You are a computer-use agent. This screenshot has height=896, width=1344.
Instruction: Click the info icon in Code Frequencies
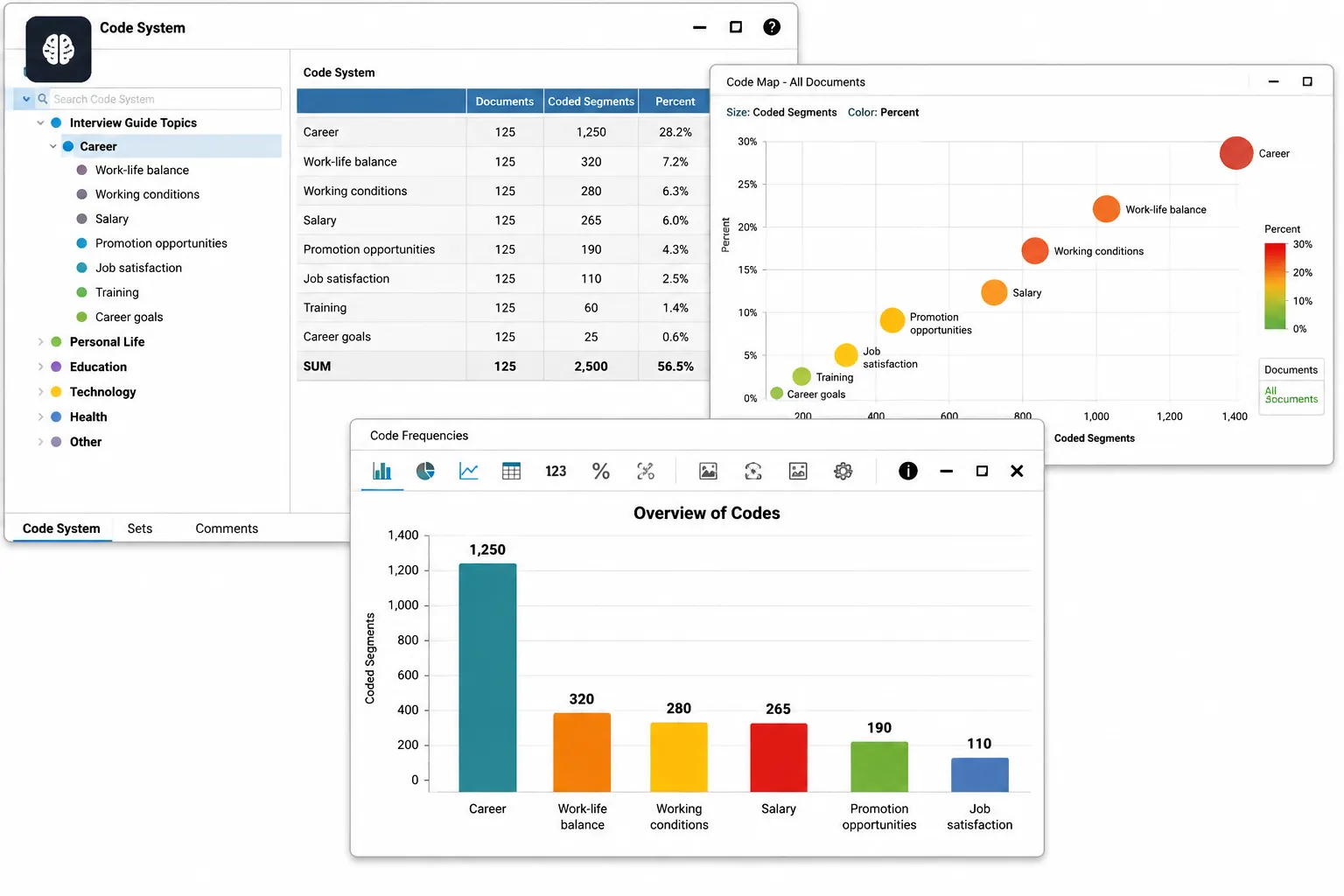[x=908, y=471]
